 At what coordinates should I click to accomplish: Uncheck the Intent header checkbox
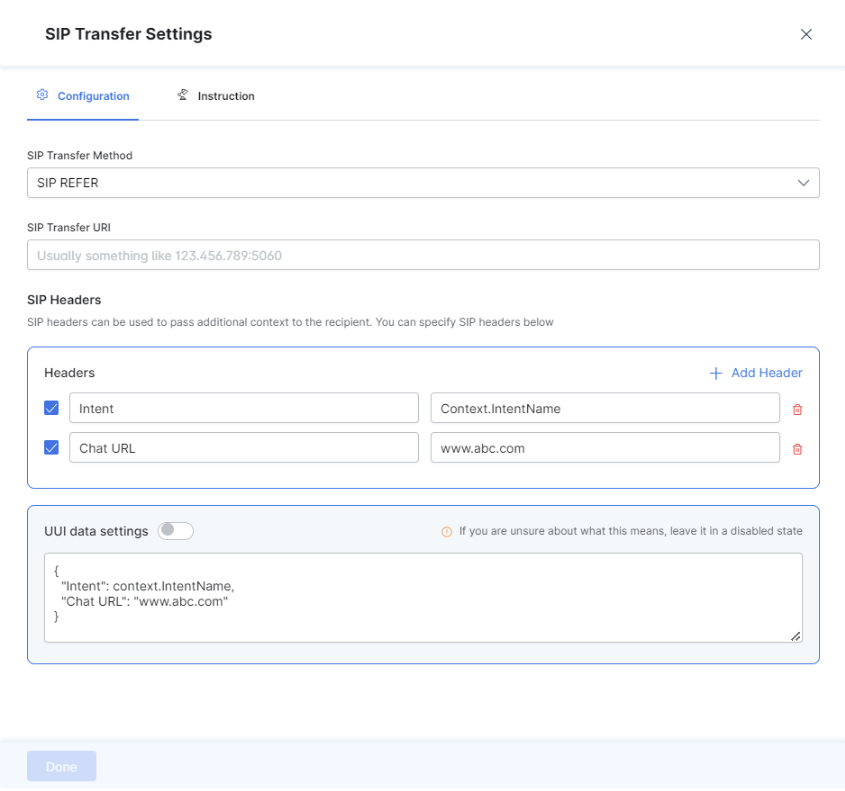pyautogui.click(x=51, y=408)
